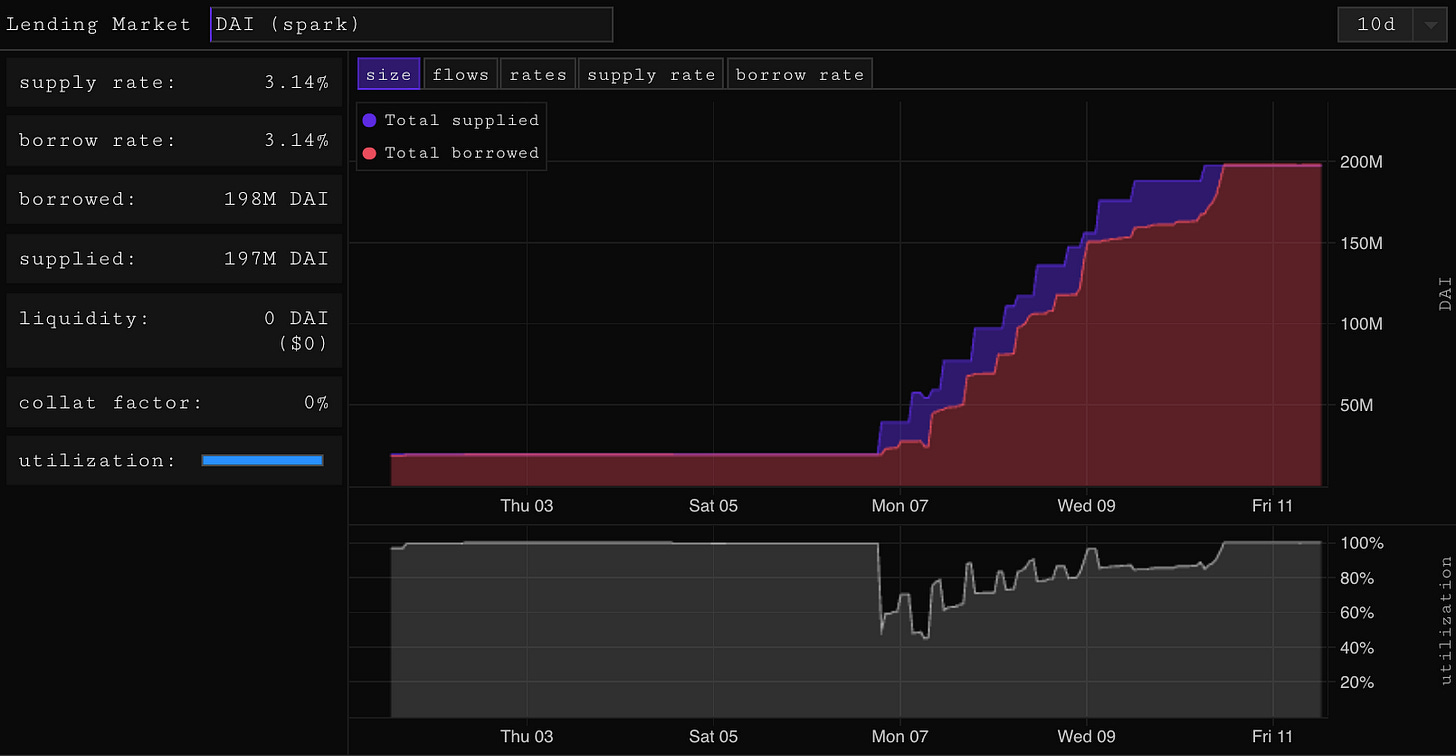Viewport: 1456px width, 756px height.
Task: Click the liquidity 0 DAI value
Action: click(297, 318)
